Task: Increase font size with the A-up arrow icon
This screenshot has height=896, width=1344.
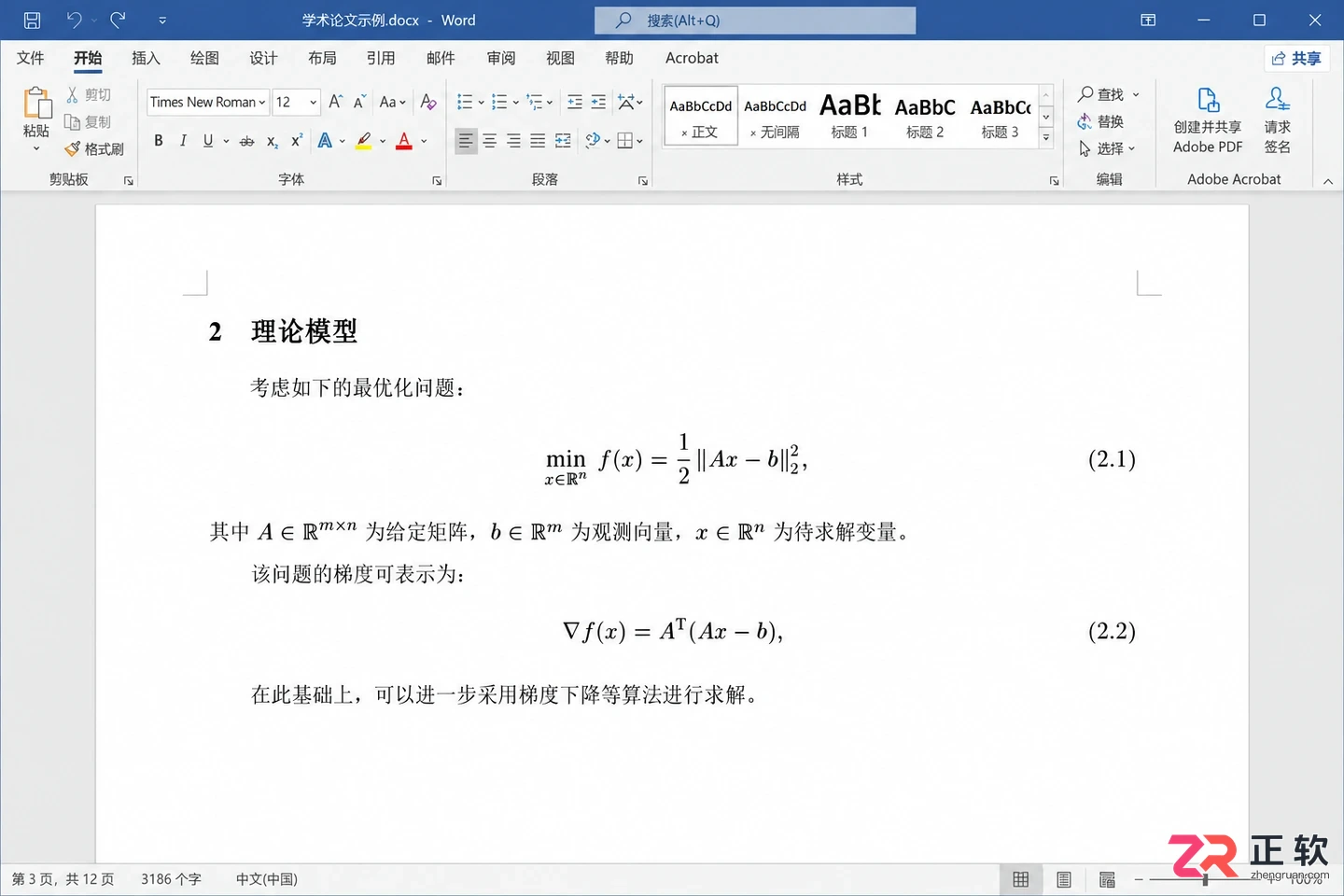Action: pyautogui.click(x=336, y=102)
